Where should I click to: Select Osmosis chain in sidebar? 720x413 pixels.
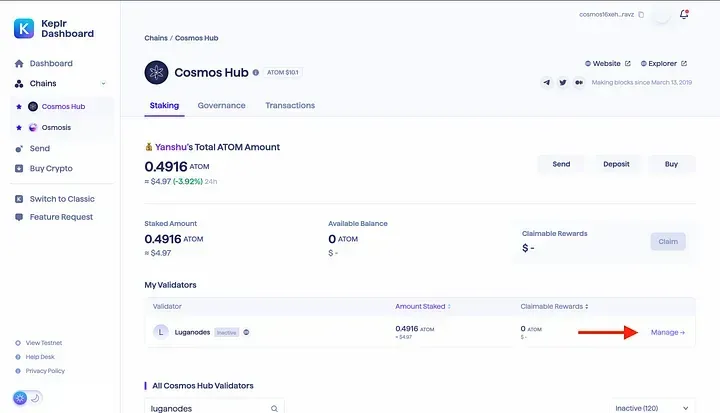(x=56, y=128)
